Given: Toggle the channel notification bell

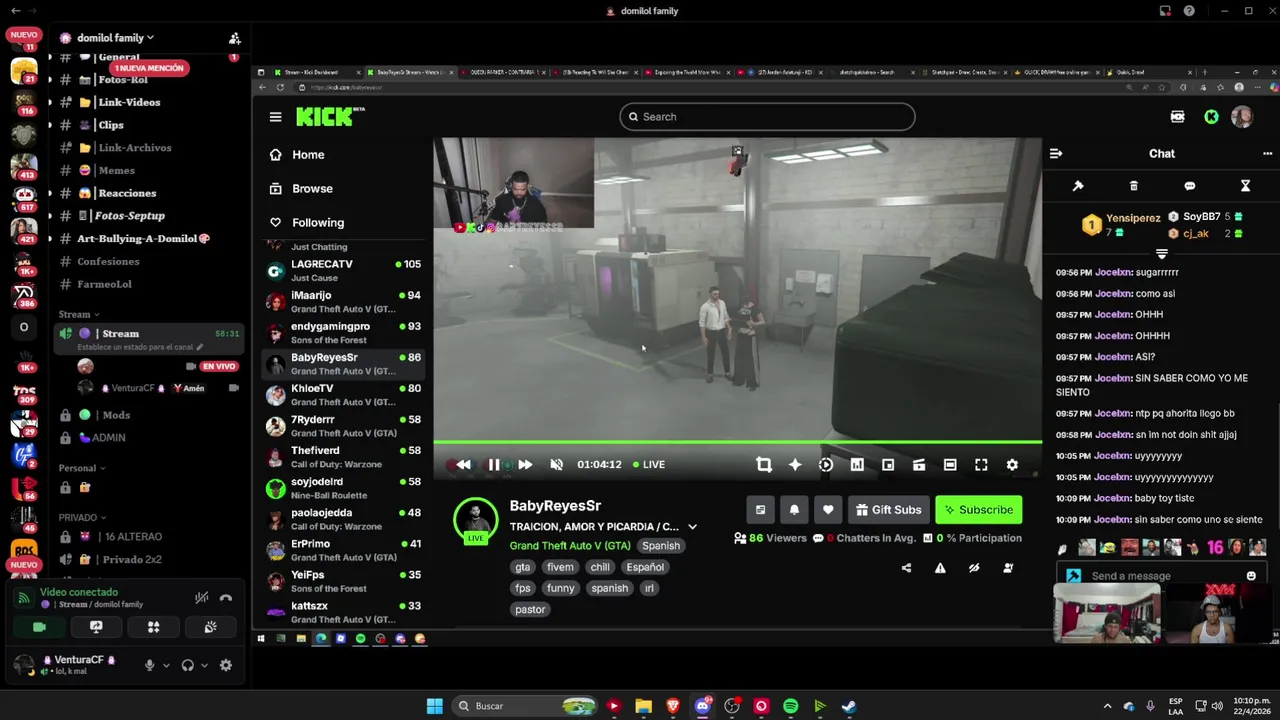Looking at the screenshot, I should click(x=794, y=510).
